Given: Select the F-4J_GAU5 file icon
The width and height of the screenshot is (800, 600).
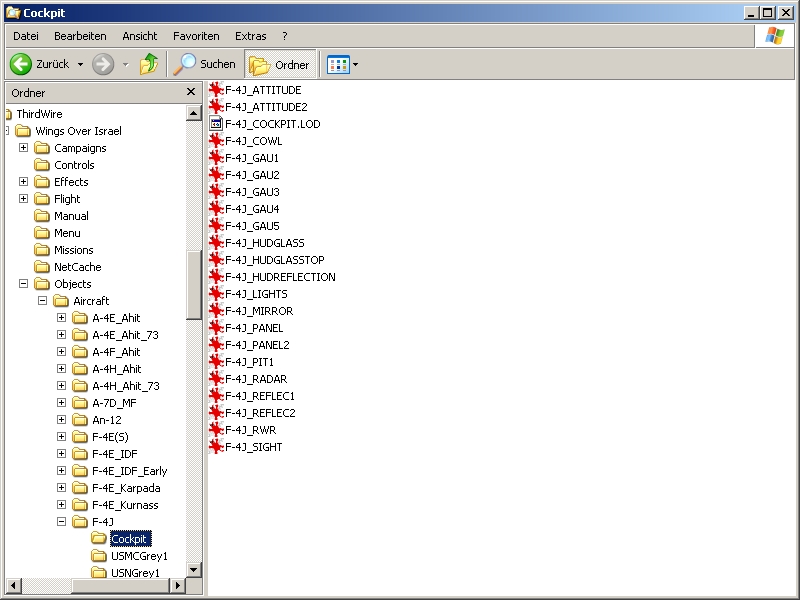Looking at the screenshot, I should pos(216,226).
